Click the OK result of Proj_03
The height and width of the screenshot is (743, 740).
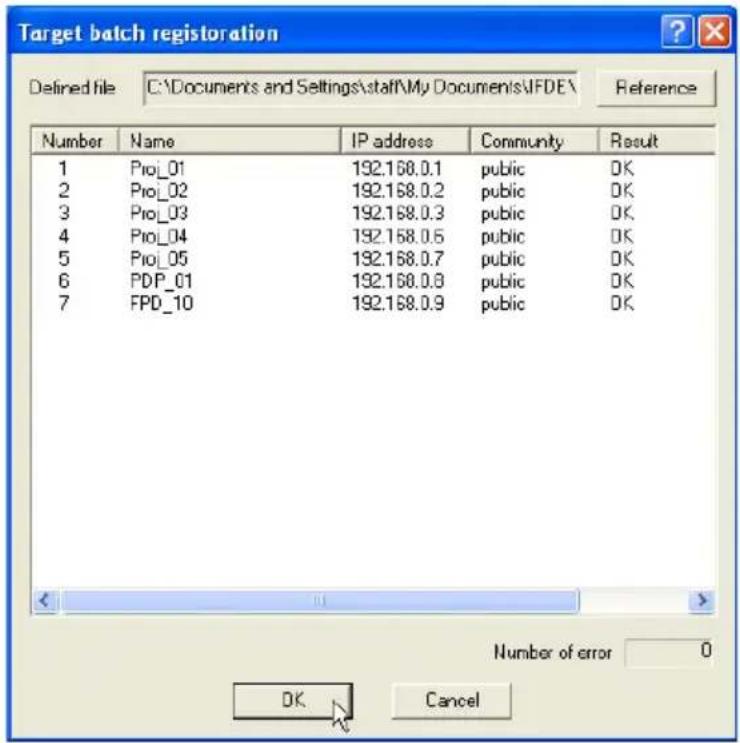coord(622,213)
